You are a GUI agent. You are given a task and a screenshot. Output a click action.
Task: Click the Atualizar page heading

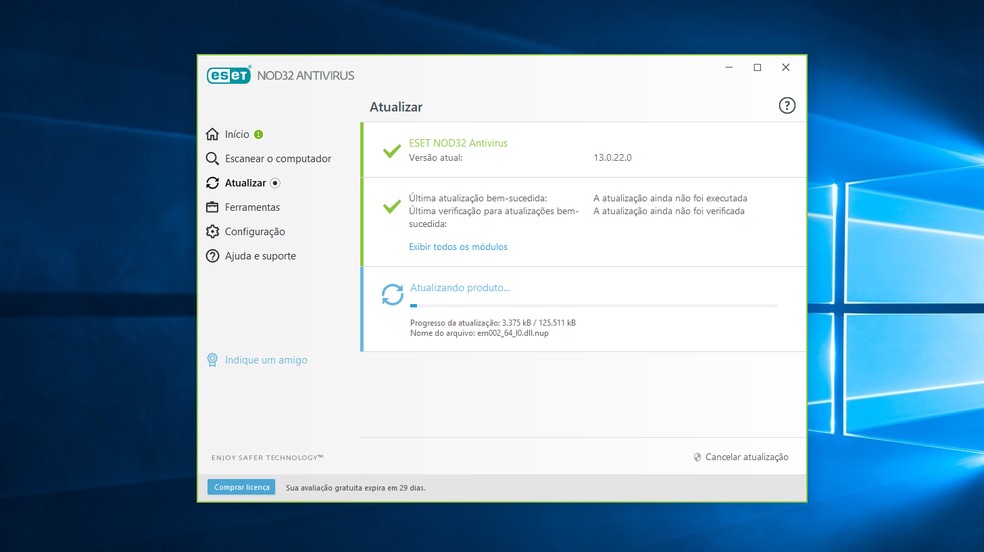click(x=396, y=107)
